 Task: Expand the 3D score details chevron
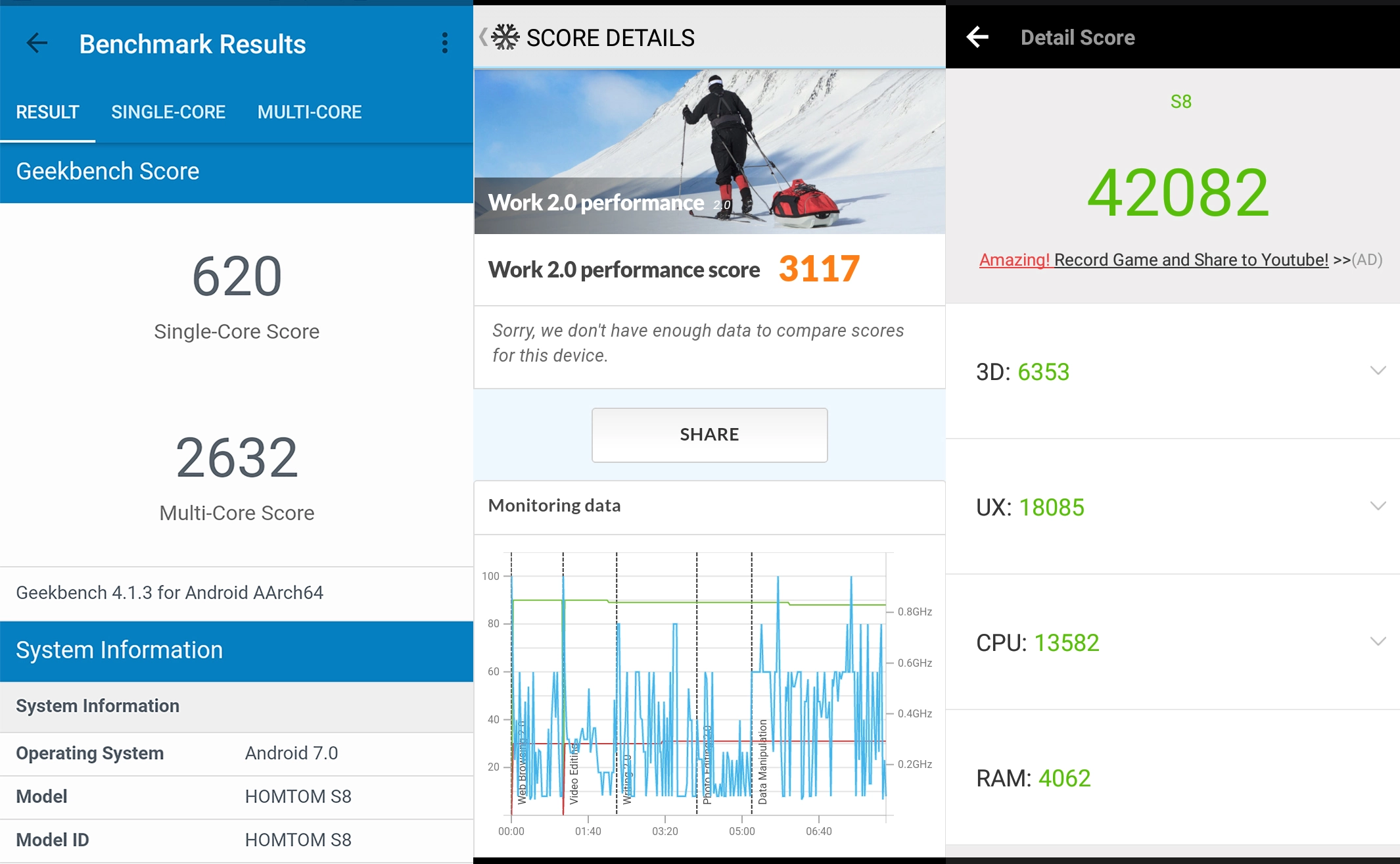pos(1378,371)
